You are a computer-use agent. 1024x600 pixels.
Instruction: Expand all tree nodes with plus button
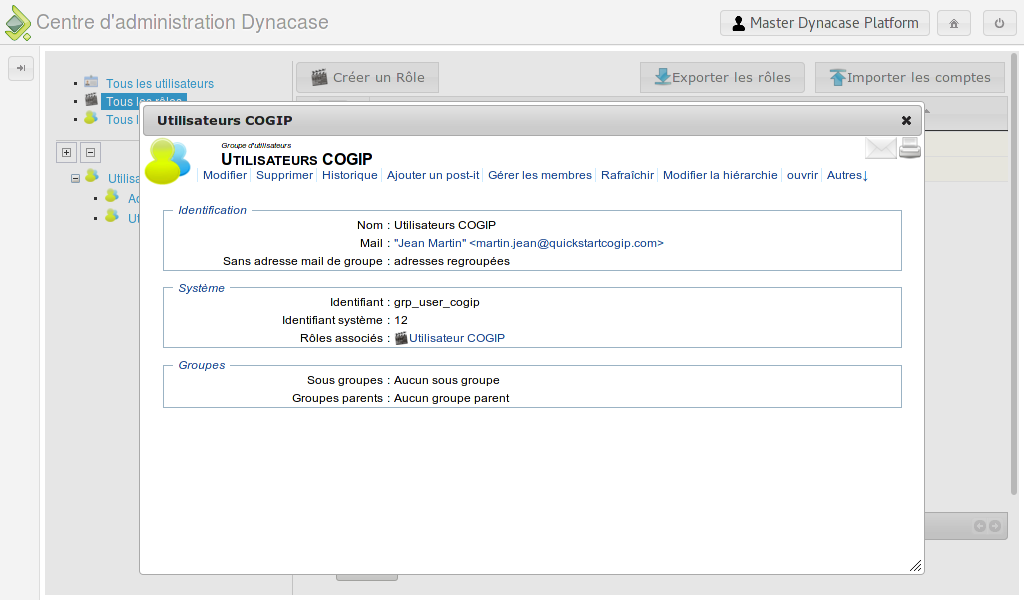[67, 152]
